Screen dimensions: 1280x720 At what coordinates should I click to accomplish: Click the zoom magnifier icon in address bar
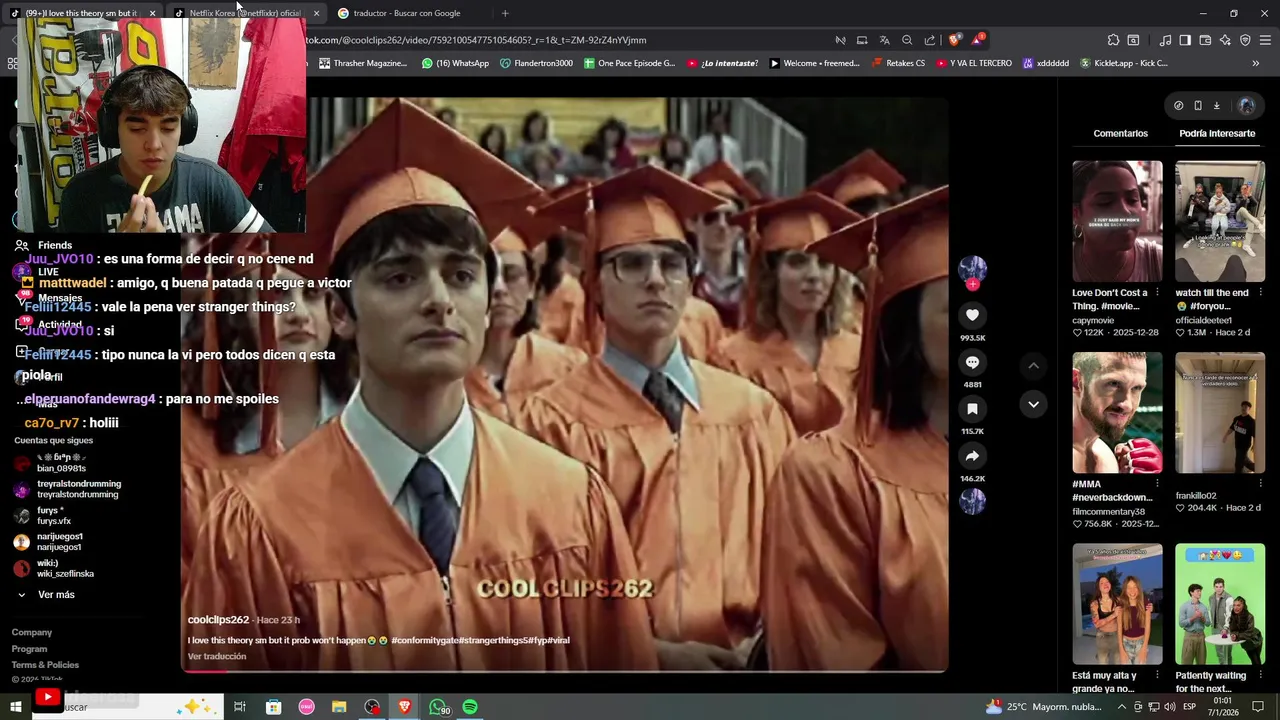coord(907,40)
